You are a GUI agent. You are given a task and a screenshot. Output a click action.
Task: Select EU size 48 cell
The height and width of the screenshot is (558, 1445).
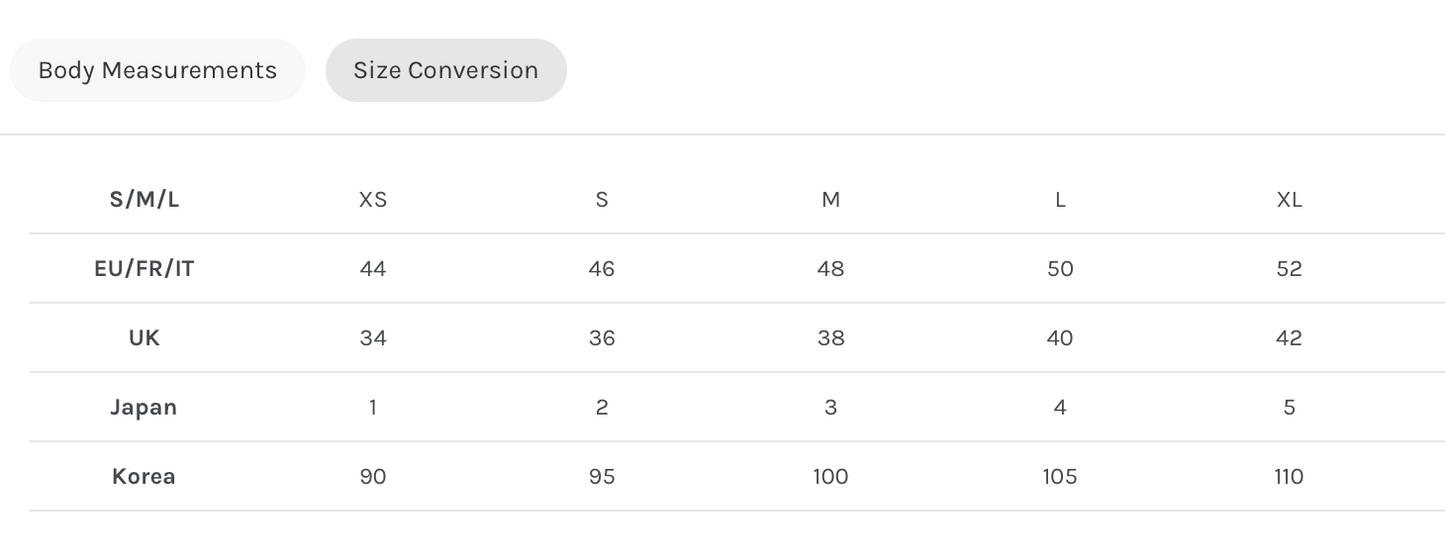coord(831,268)
